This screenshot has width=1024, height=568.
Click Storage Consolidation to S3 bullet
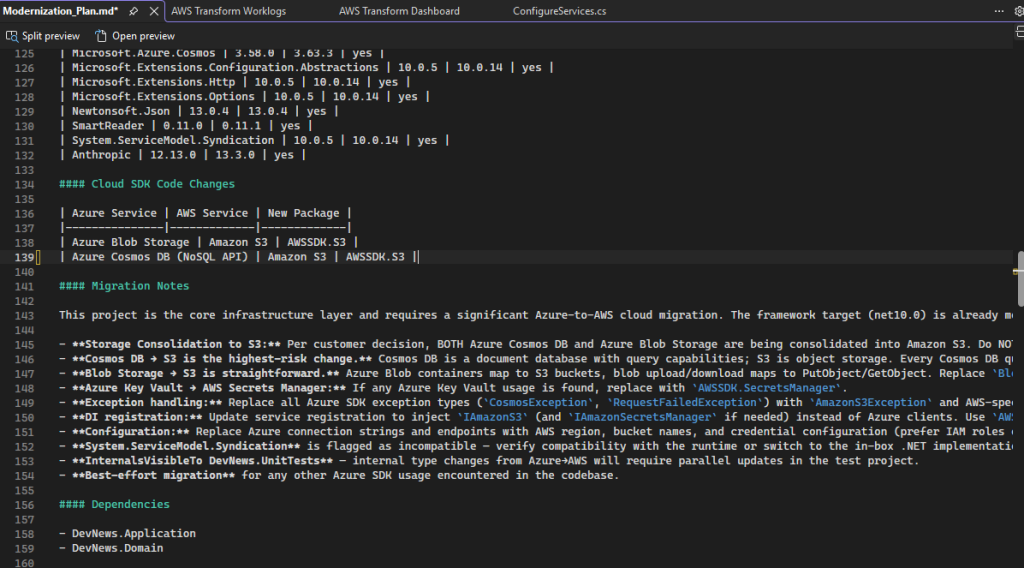point(536,344)
